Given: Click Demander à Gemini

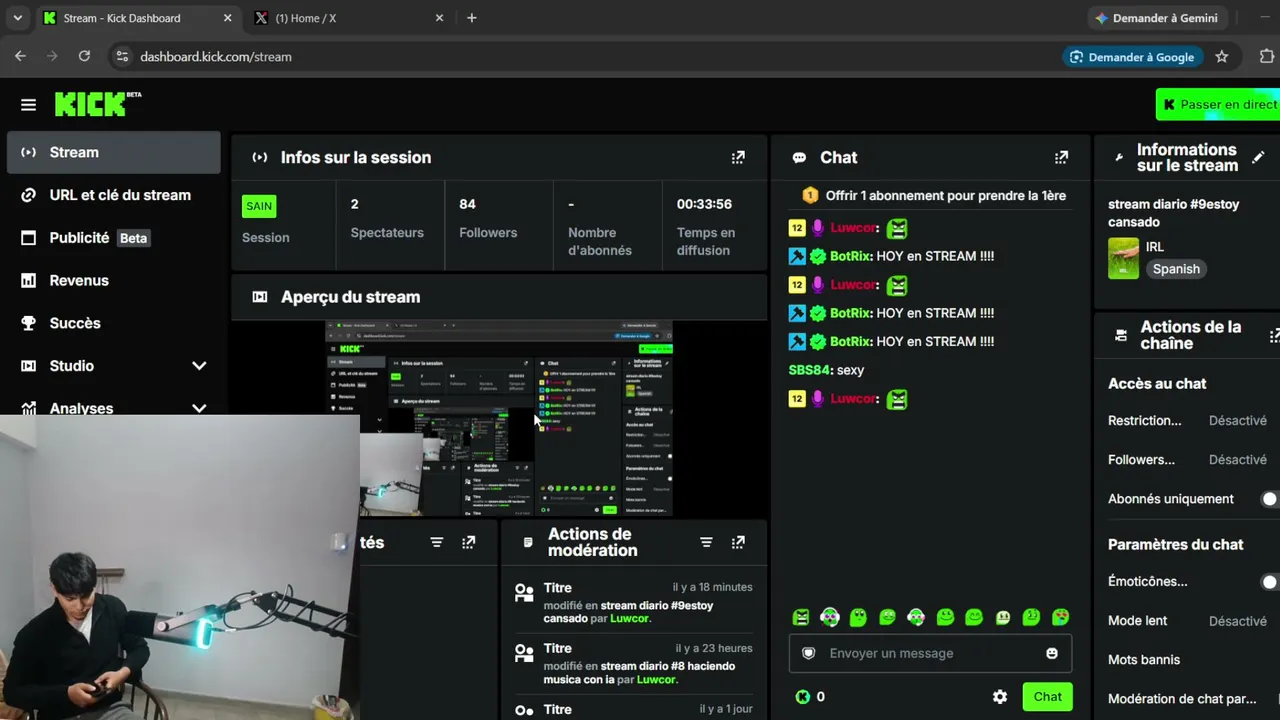Looking at the screenshot, I should click(x=1157, y=18).
